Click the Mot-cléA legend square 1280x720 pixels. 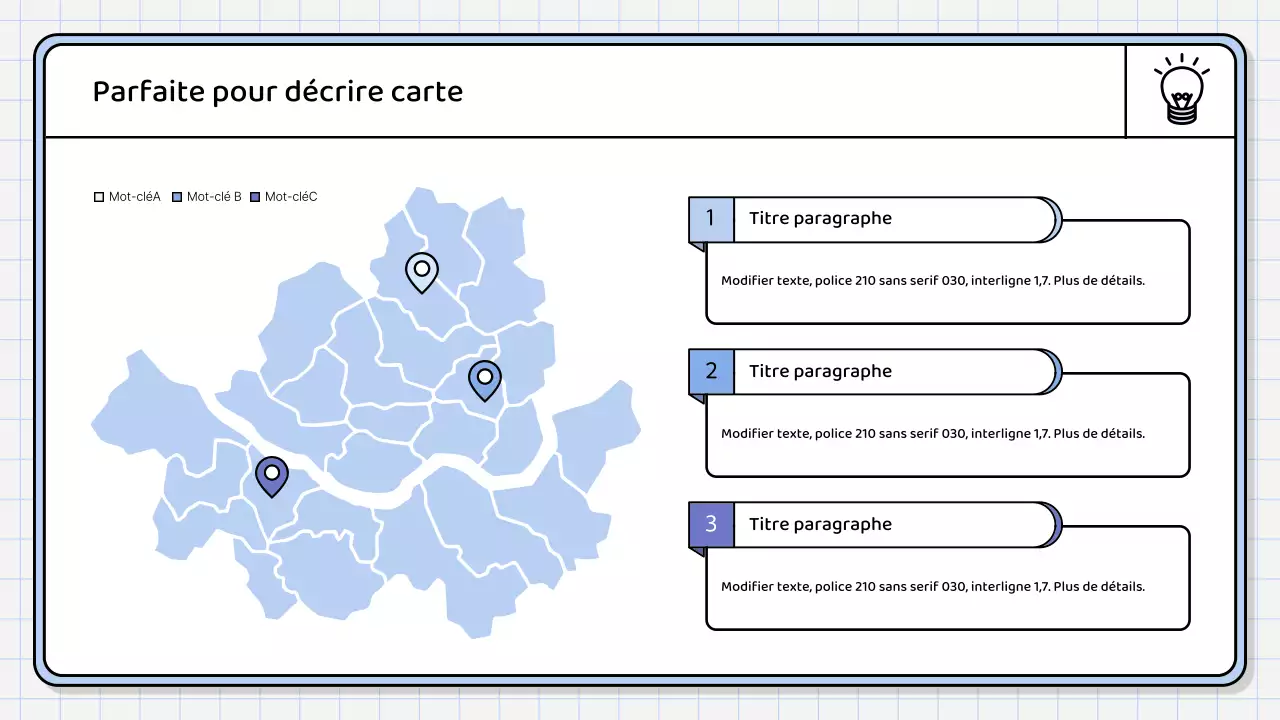coord(99,197)
